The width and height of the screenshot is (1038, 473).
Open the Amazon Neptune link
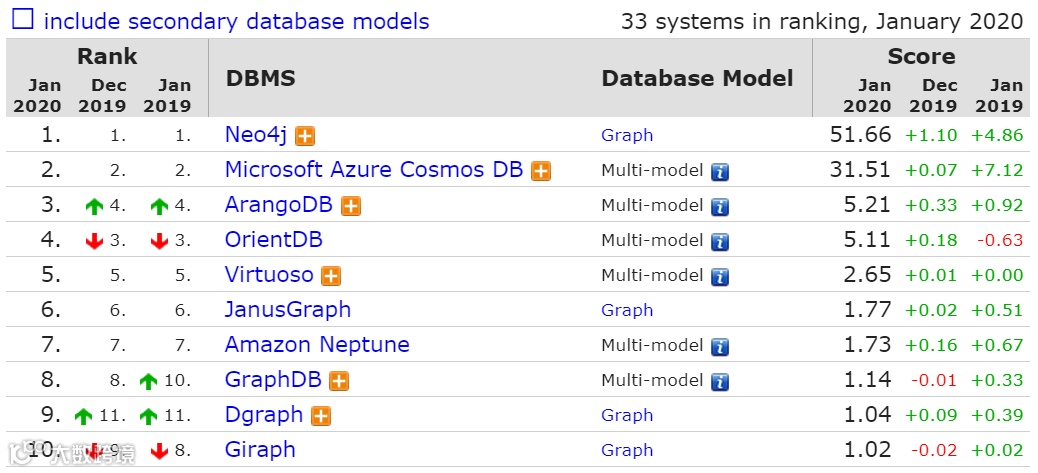[317, 345]
